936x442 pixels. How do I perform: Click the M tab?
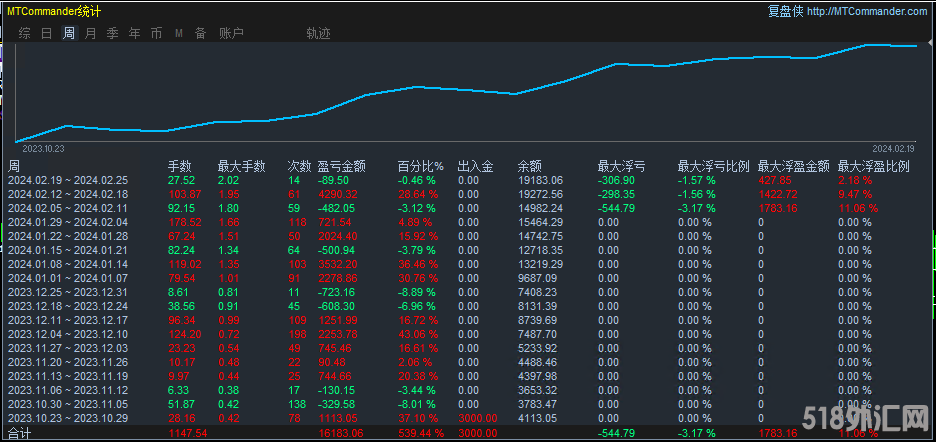point(179,33)
